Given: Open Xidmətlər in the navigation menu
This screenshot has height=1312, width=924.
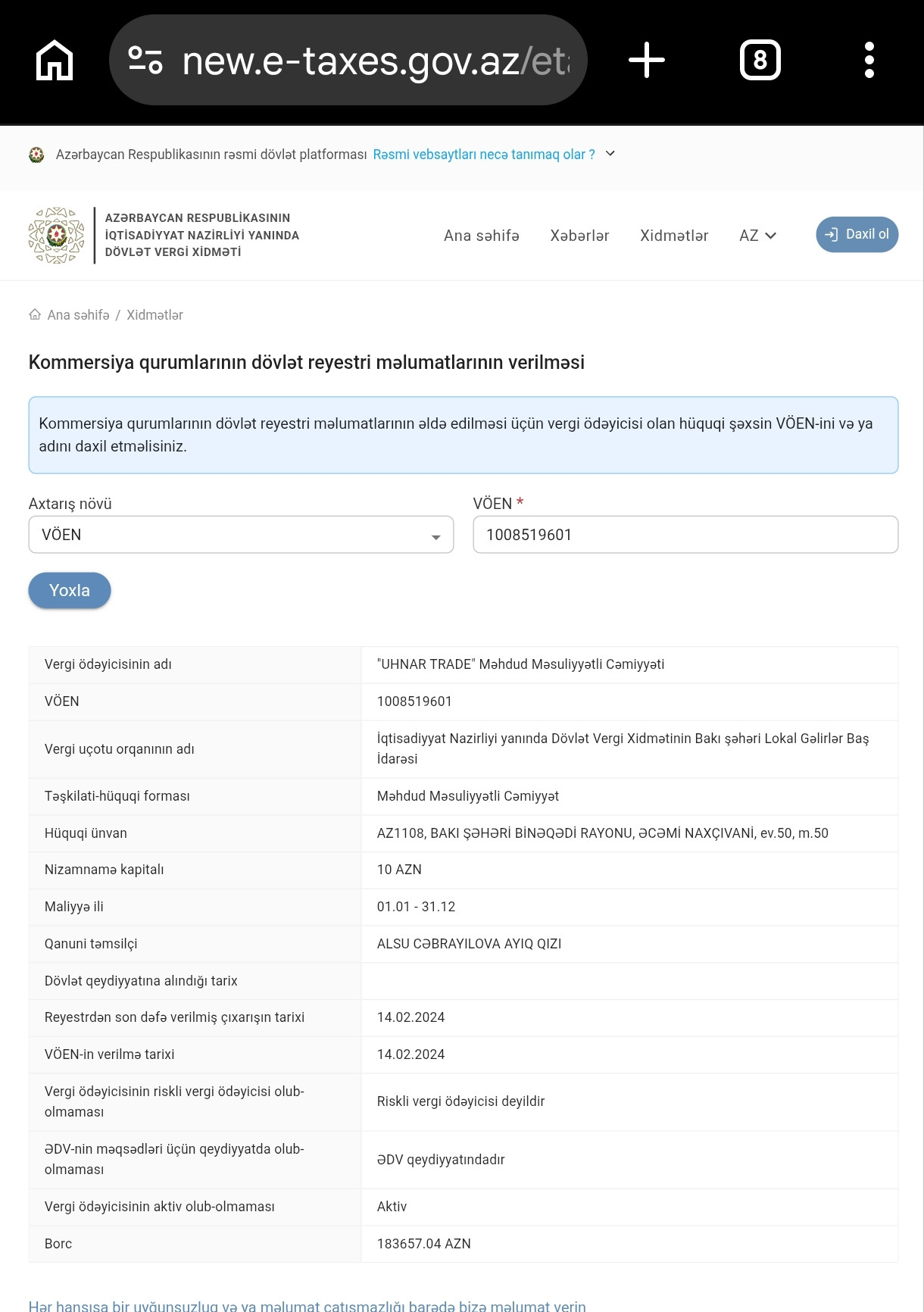Looking at the screenshot, I should pyautogui.click(x=674, y=236).
